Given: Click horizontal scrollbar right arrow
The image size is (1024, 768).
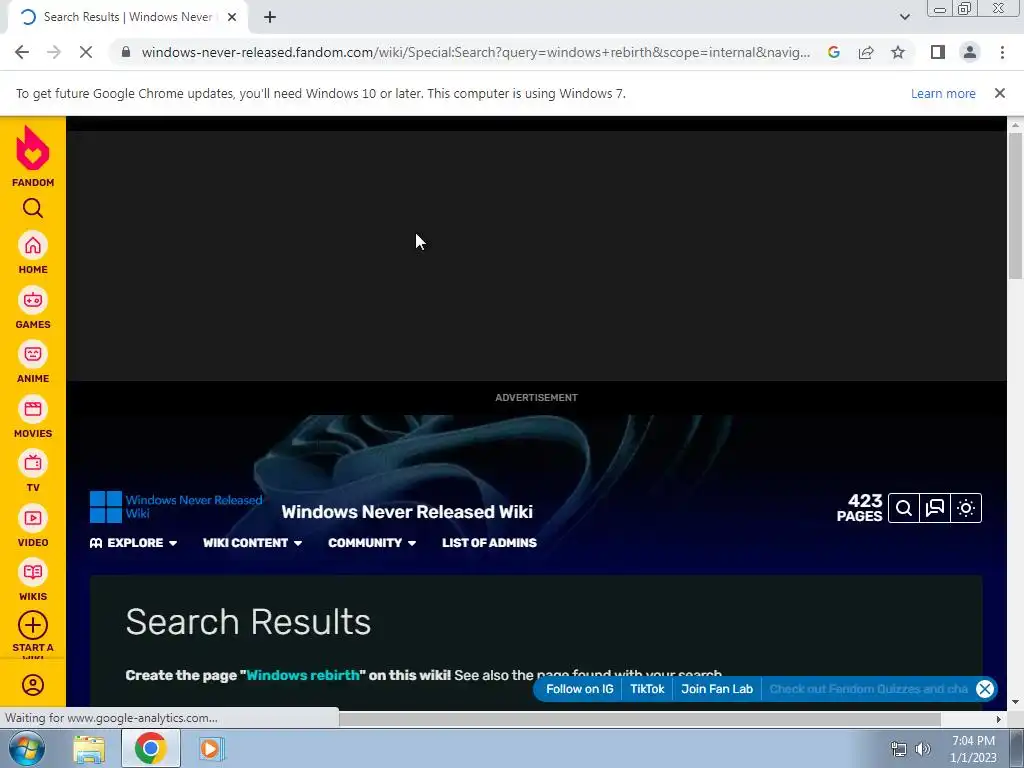Looking at the screenshot, I should (999, 719).
